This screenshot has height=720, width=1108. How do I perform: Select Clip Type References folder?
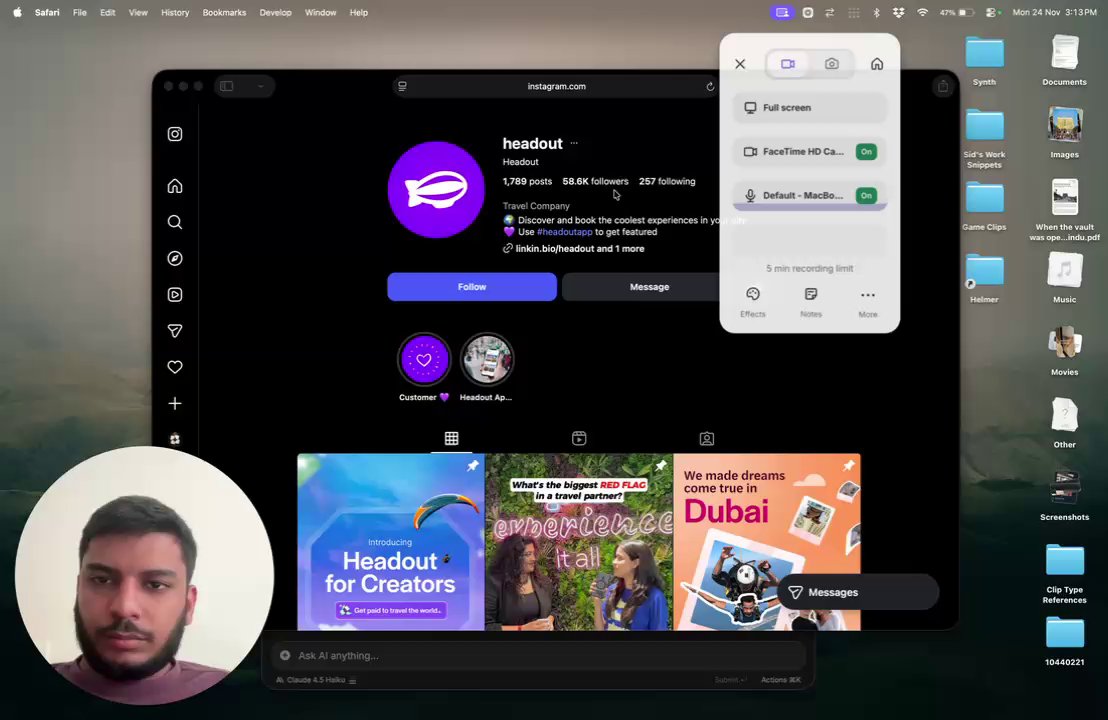pos(1064,574)
